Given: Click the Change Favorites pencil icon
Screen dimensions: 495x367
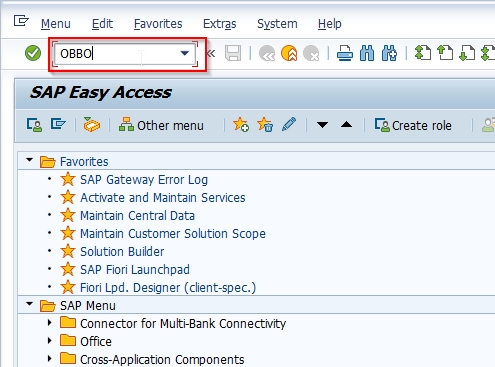Looking at the screenshot, I should click(x=289, y=124).
